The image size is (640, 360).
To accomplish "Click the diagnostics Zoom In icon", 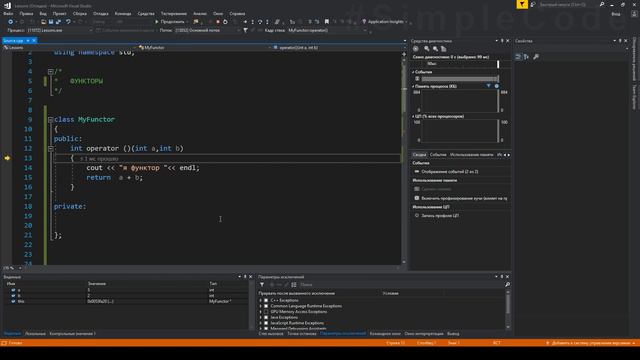I will [x=427, y=49].
